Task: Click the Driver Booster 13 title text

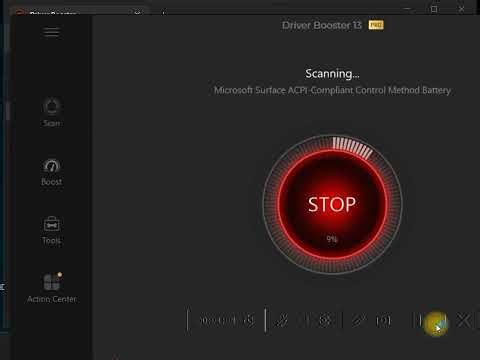Action: 322,25
